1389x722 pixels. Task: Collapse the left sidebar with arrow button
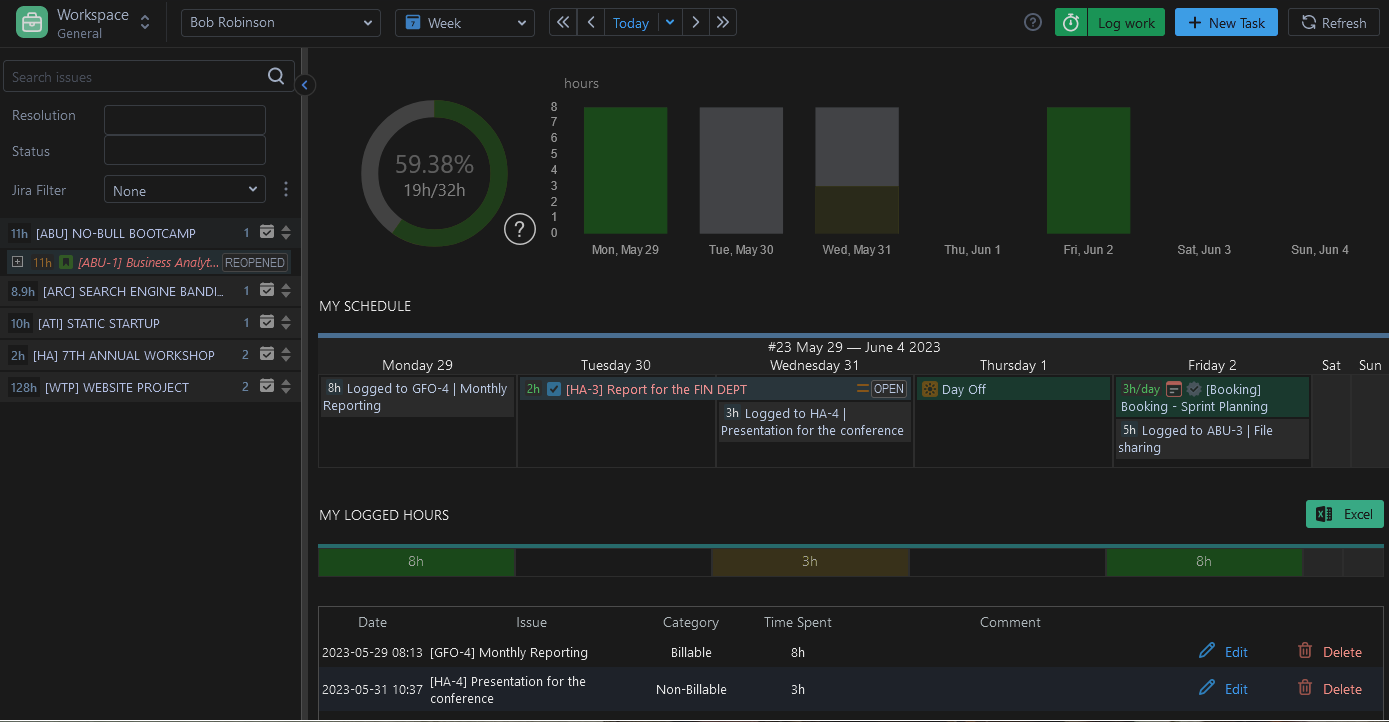point(305,85)
